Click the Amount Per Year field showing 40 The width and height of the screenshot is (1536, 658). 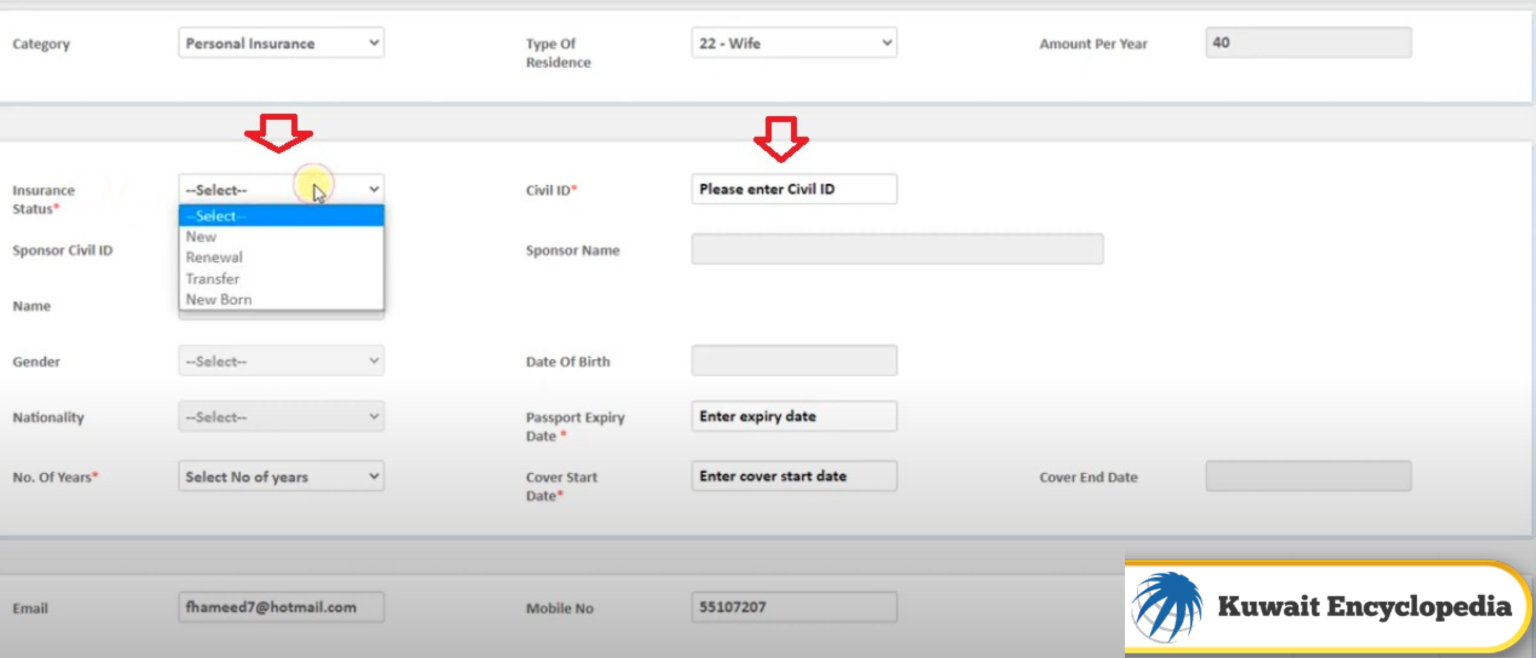point(1307,42)
